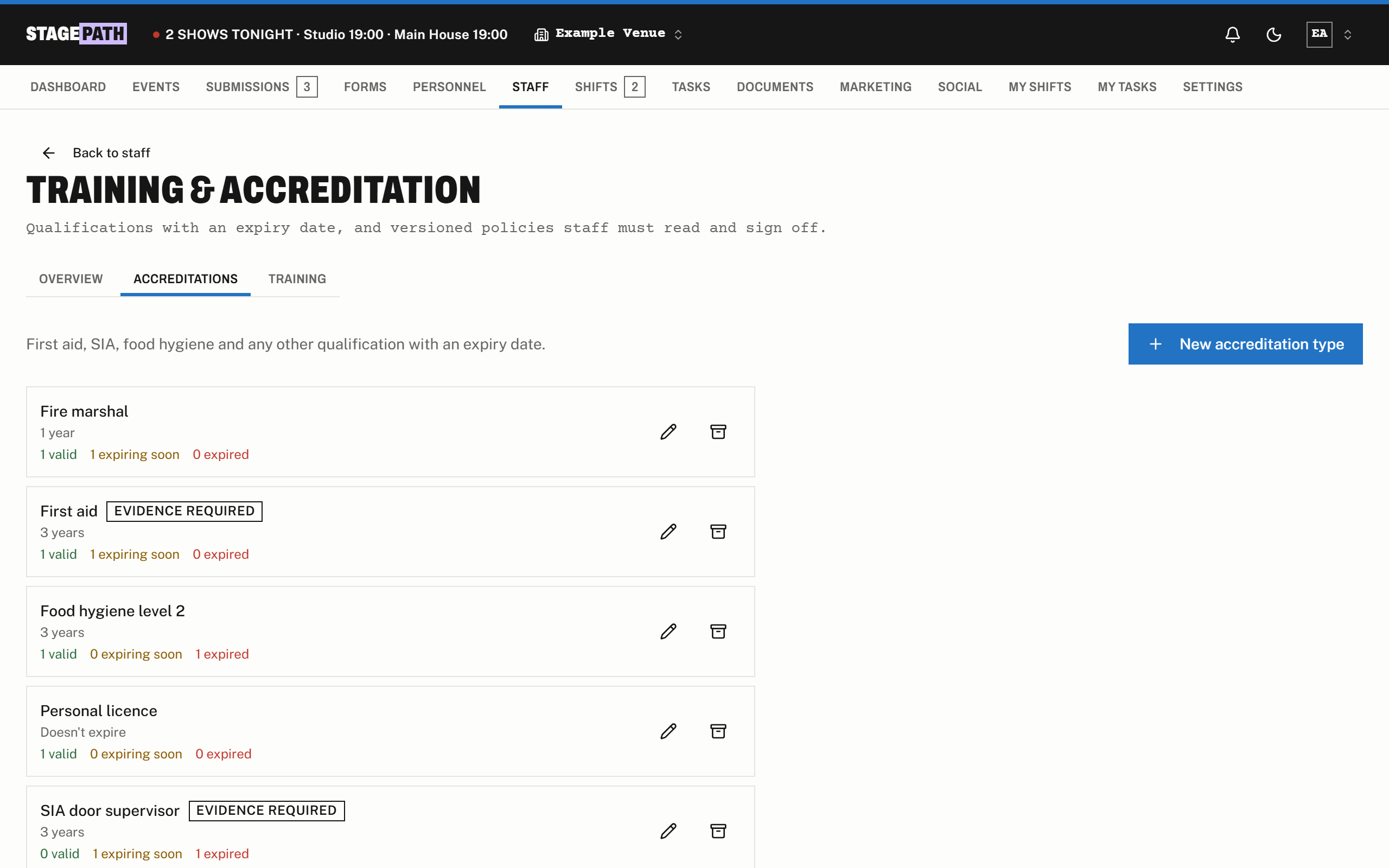Open the EA user account menu

1331,34
